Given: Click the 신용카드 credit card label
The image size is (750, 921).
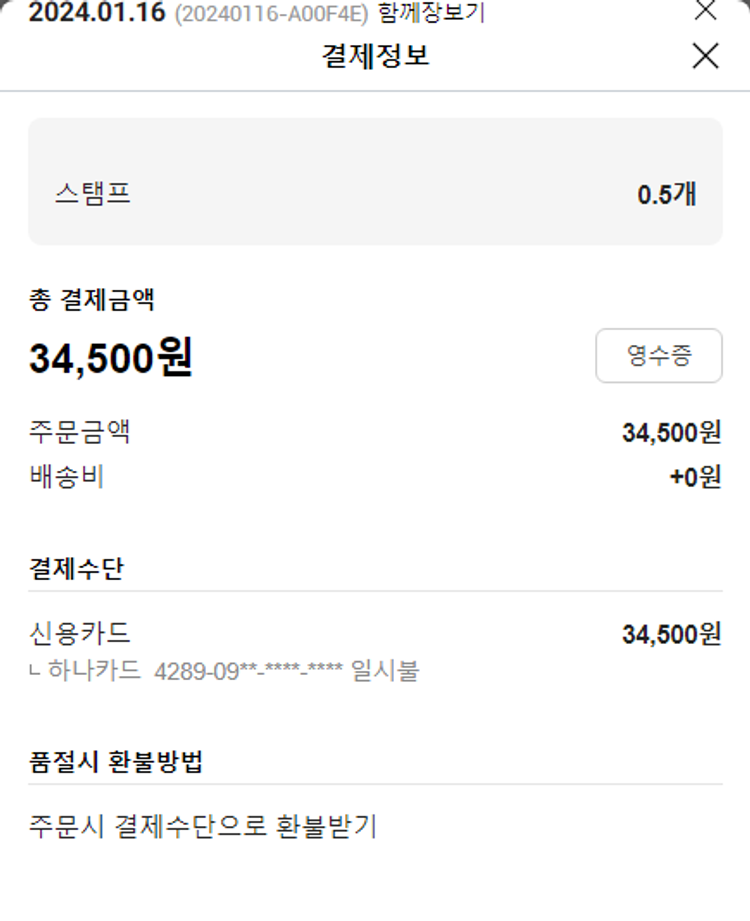Looking at the screenshot, I should 80,633.
